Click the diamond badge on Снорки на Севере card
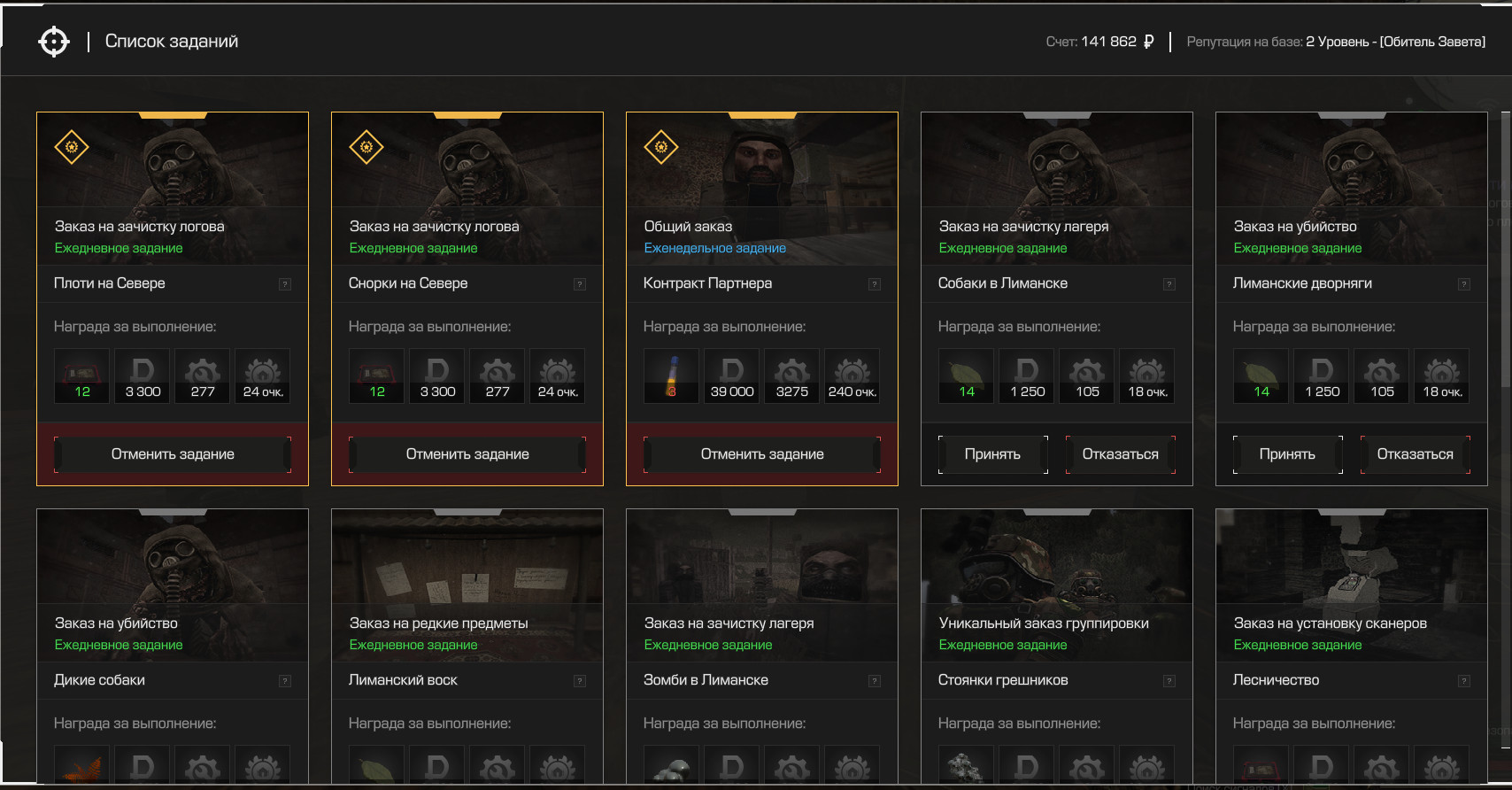1512x790 pixels. coord(366,146)
